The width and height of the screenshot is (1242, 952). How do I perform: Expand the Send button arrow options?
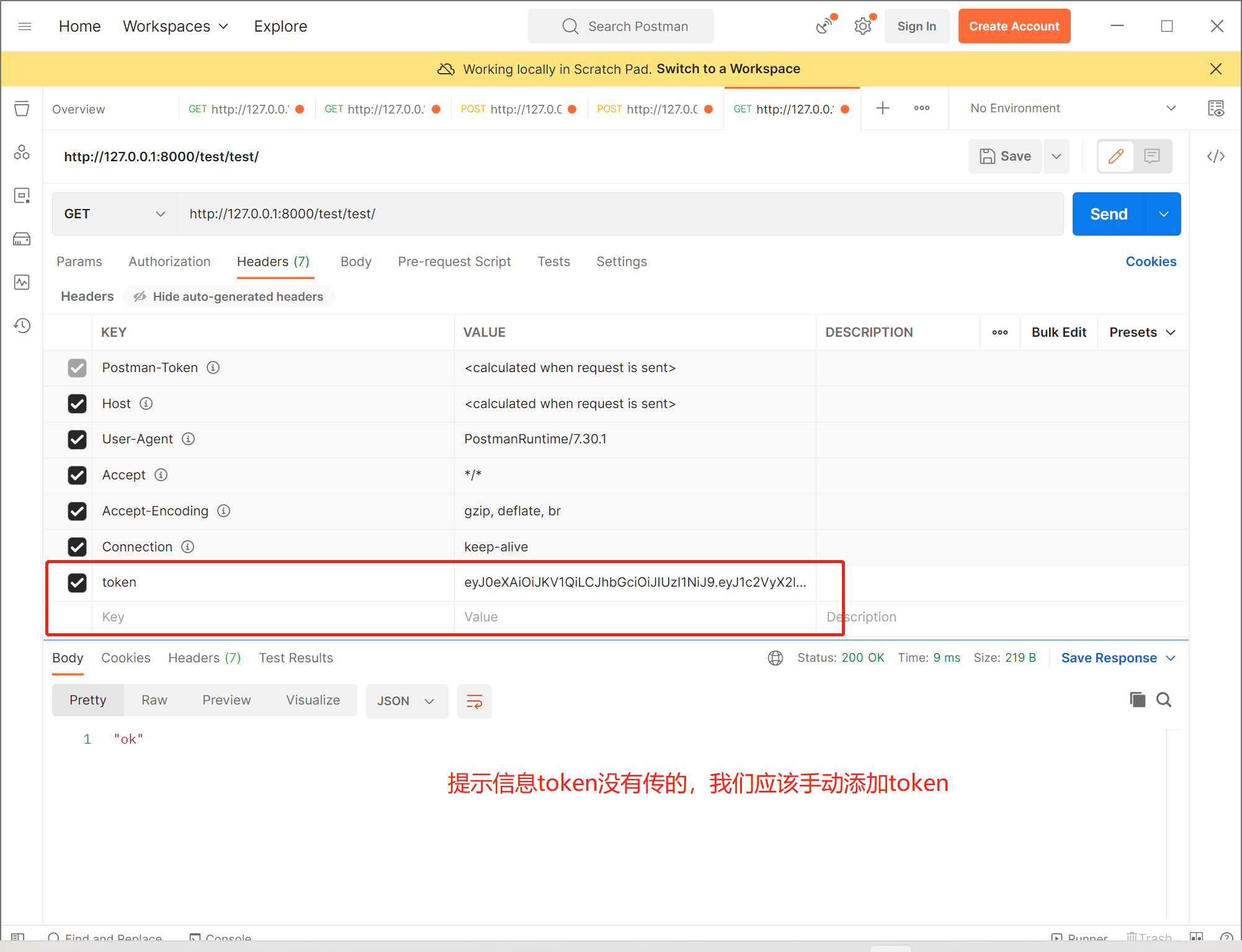click(1164, 214)
